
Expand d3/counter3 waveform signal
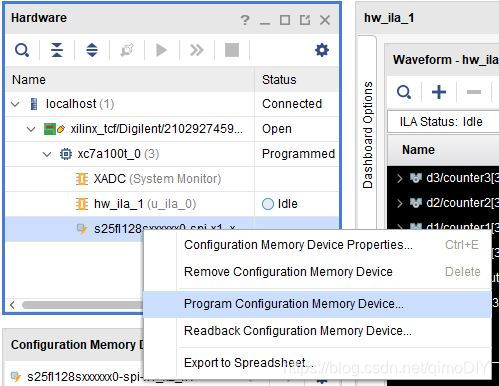coord(400,178)
